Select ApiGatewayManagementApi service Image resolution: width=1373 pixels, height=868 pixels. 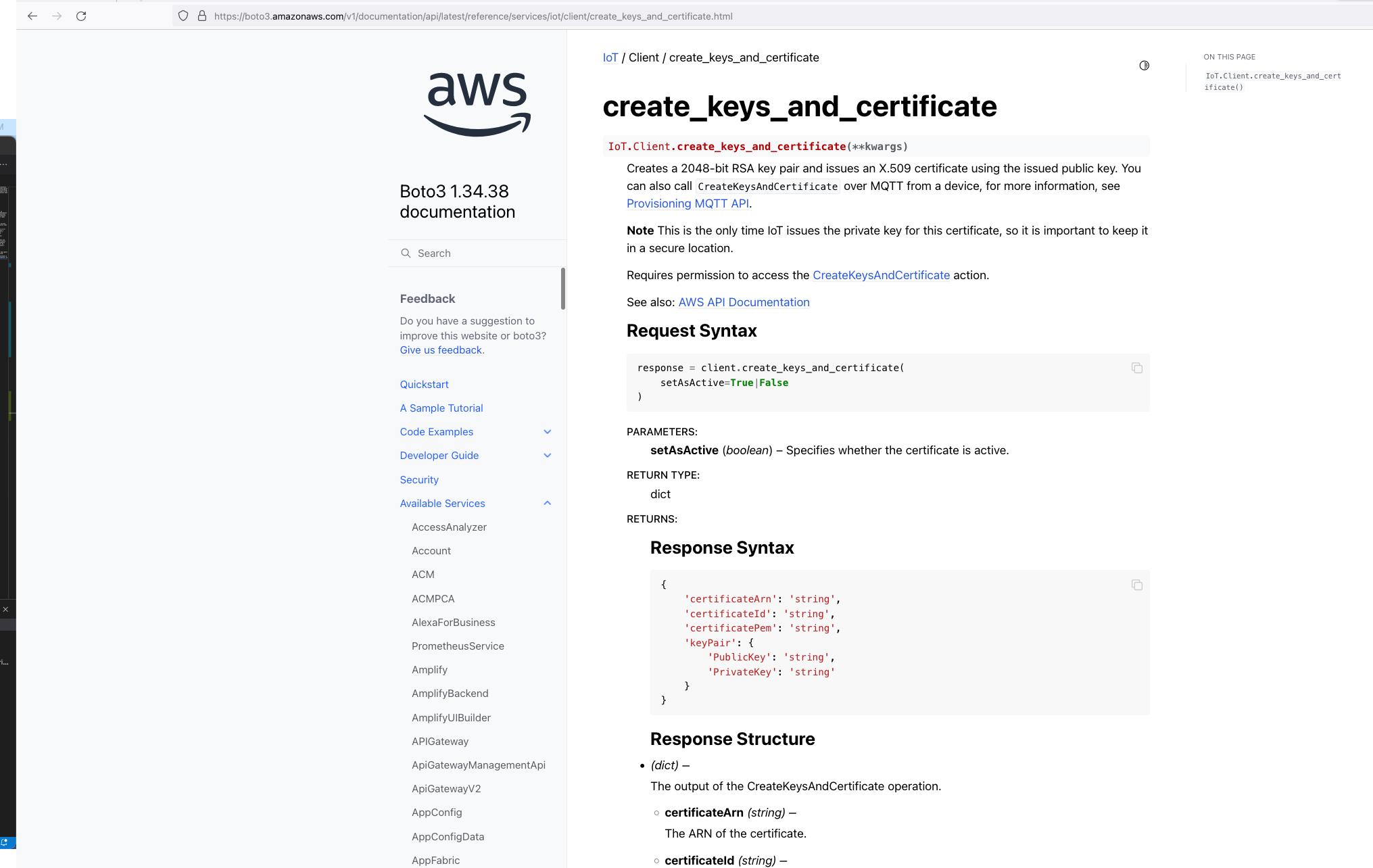(479, 765)
